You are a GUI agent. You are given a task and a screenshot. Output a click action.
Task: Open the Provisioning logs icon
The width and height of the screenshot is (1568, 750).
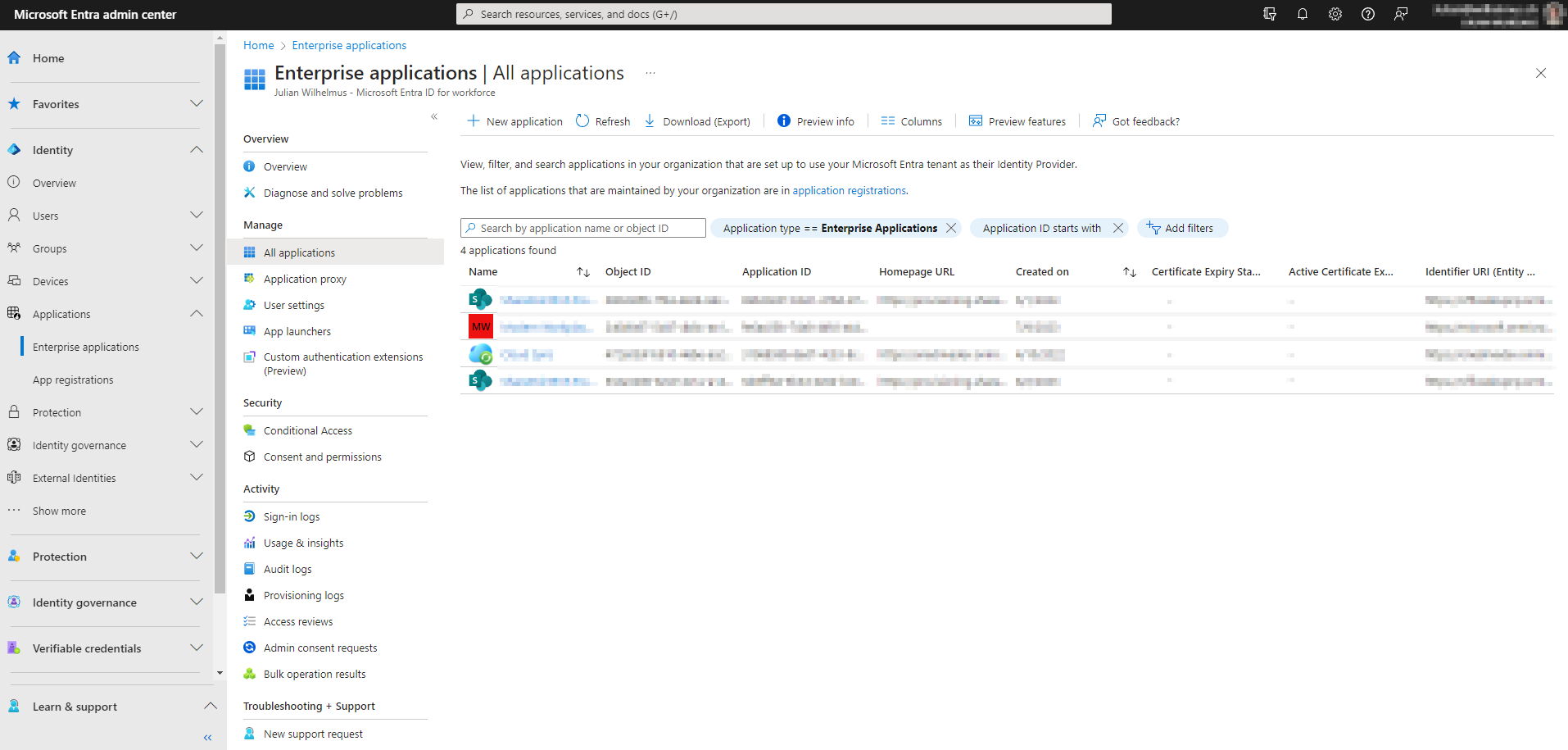coord(250,595)
